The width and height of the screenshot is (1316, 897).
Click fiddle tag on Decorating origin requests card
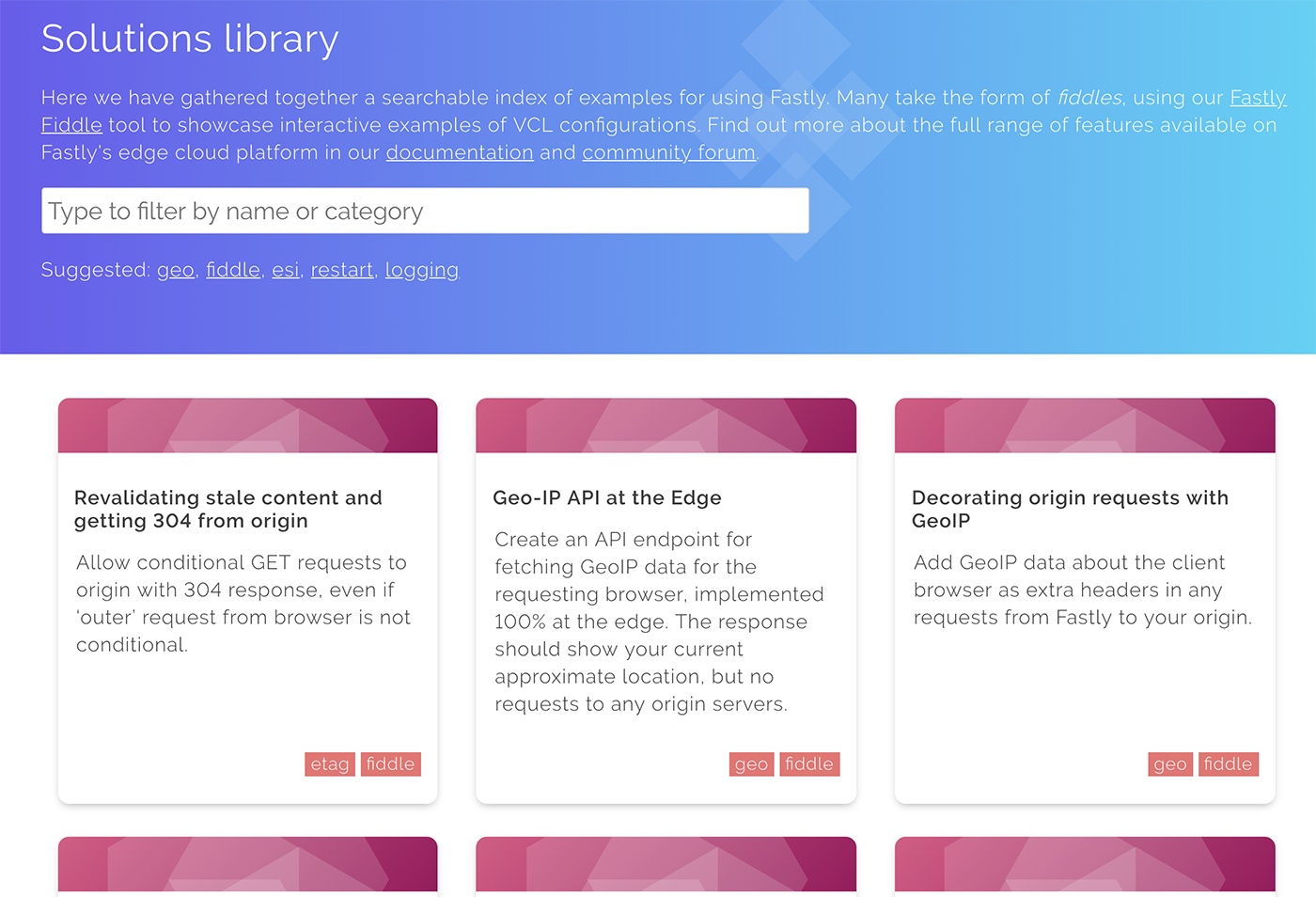click(x=1229, y=764)
